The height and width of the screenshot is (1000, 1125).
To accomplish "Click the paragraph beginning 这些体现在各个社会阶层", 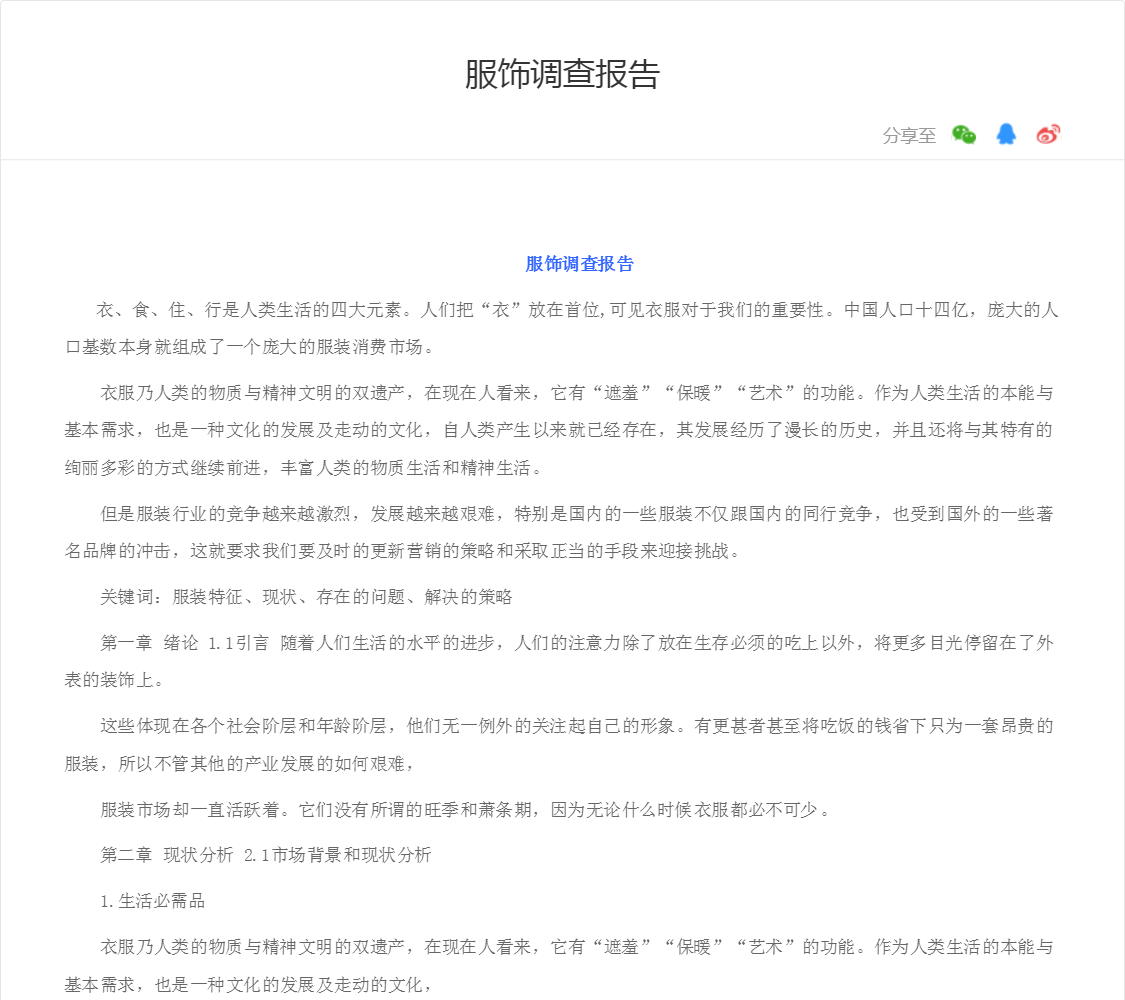I will coord(576,726).
